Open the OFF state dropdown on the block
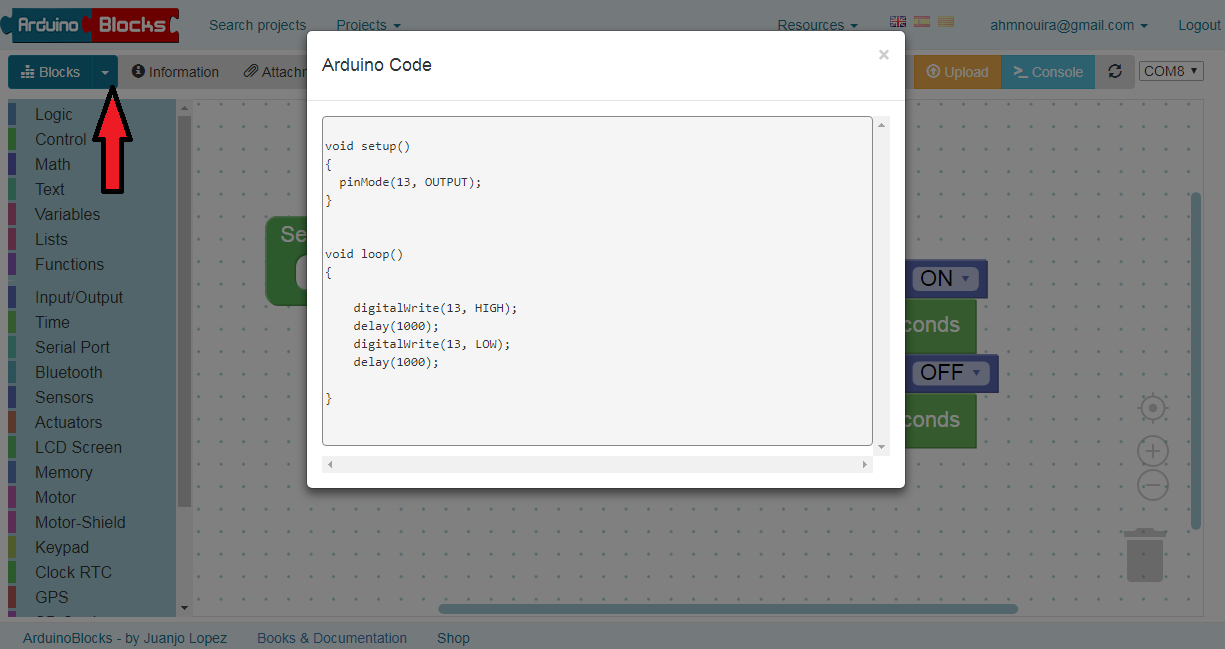This screenshot has height=649, width=1225. click(975, 373)
